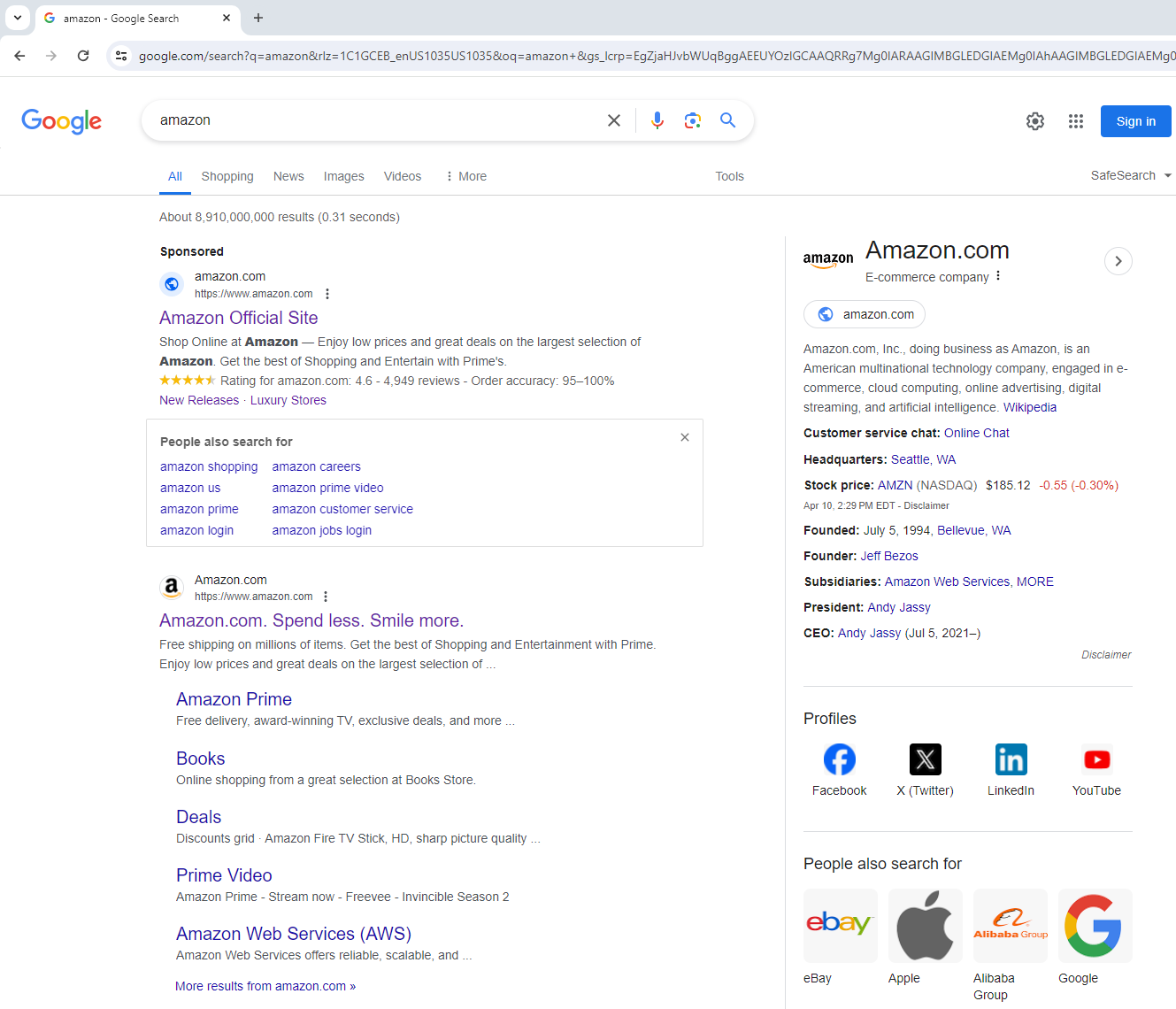Search for amazon shopping suggestion
The image size is (1176, 1009).
tap(209, 466)
